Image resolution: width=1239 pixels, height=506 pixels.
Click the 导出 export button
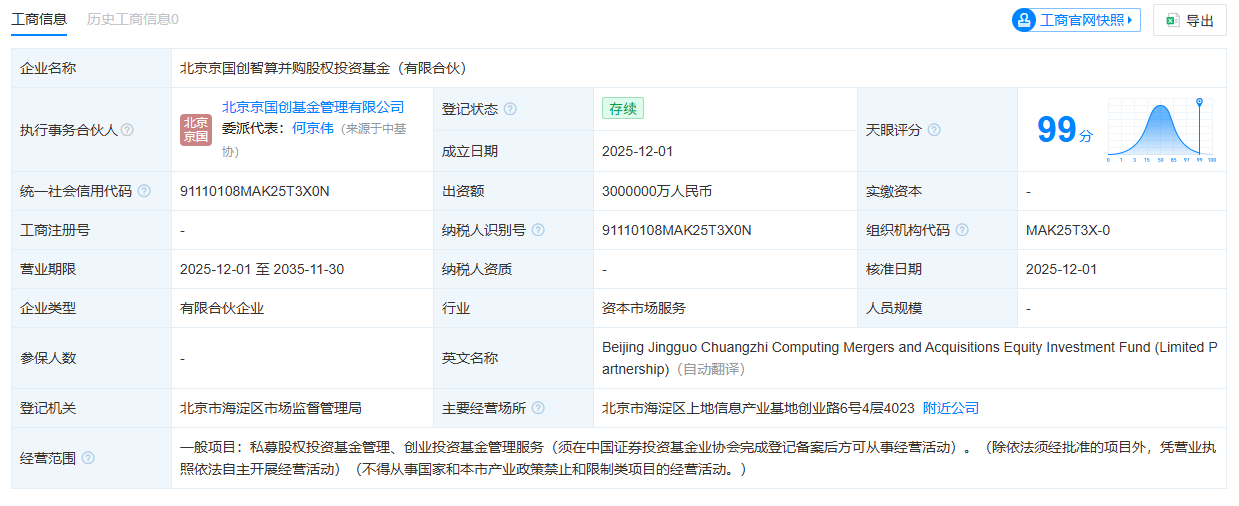1189,20
